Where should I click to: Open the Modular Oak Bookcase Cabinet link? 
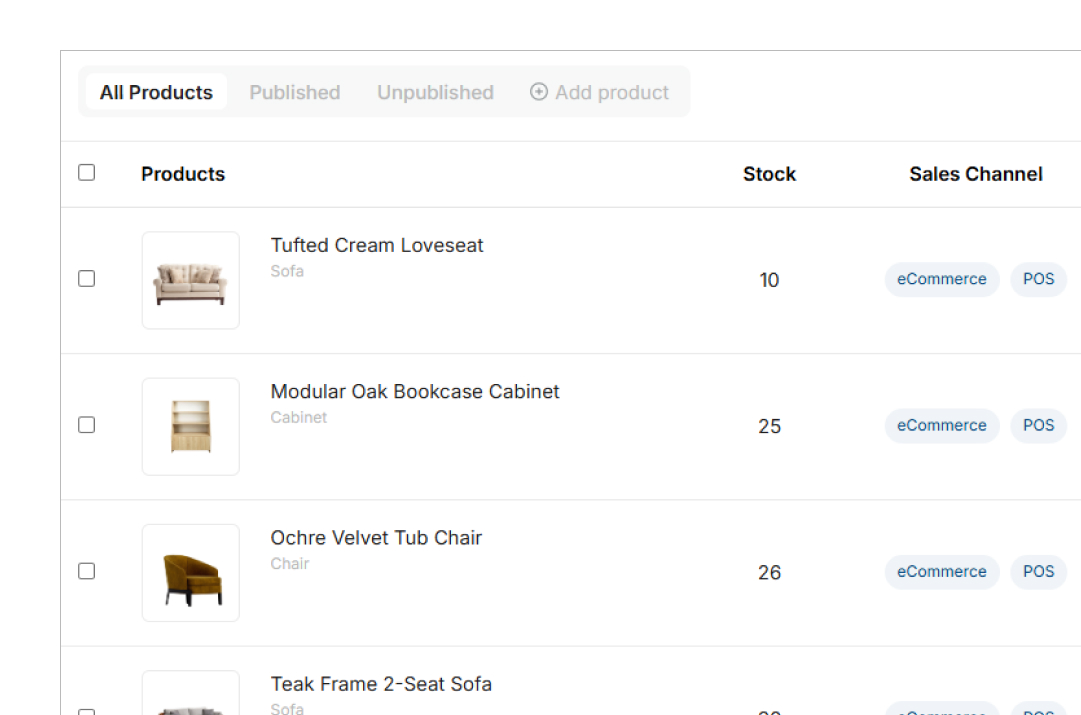tap(414, 391)
